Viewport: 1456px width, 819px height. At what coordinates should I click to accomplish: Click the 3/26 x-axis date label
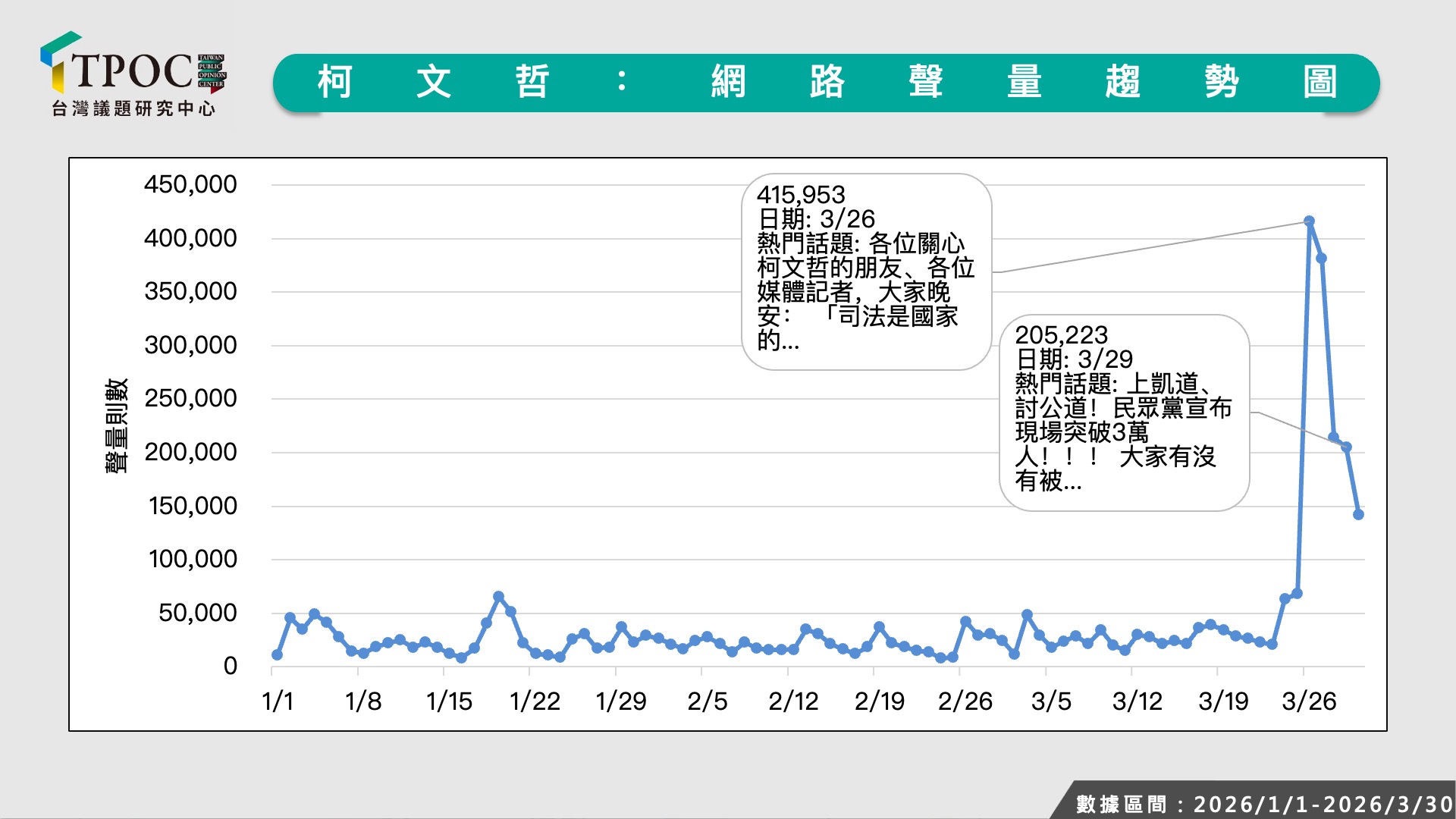pyautogui.click(x=1309, y=701)
